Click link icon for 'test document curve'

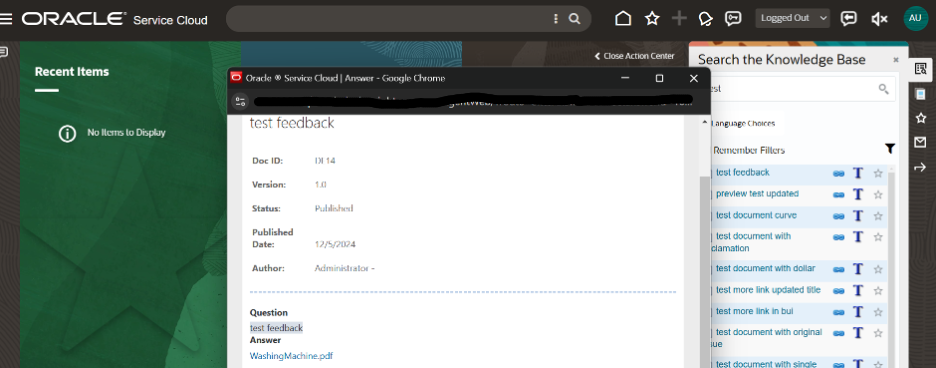(x=839, y=216)
